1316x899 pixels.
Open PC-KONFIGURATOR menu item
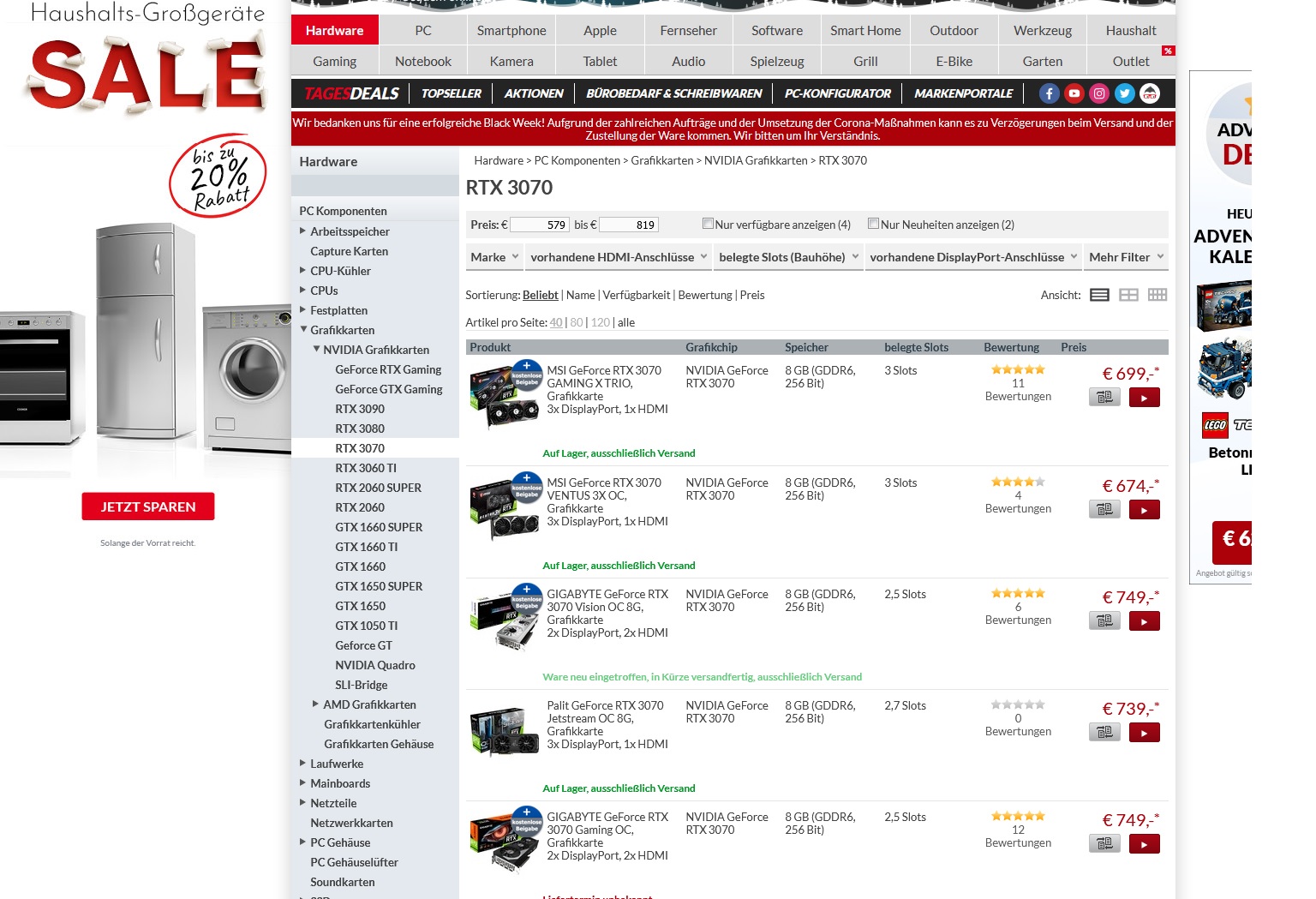(x=838, y=93)
